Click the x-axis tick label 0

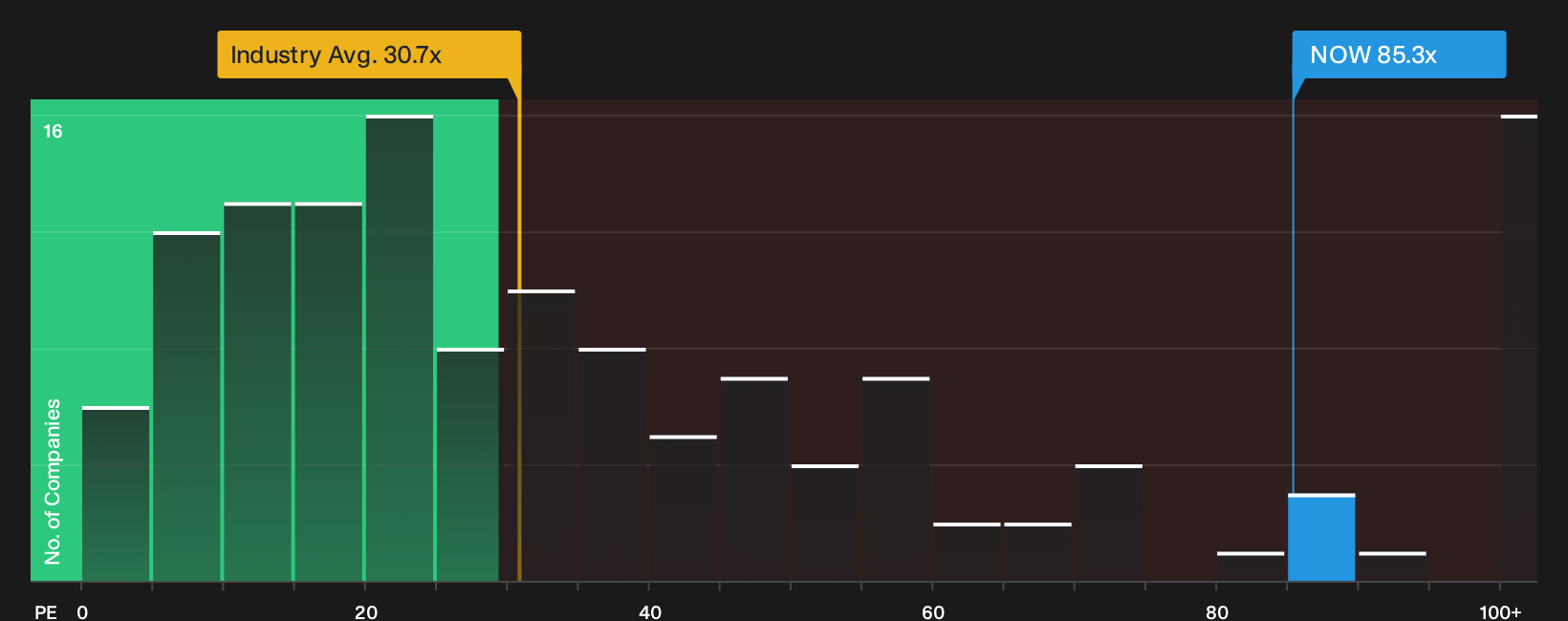(82, 612)
